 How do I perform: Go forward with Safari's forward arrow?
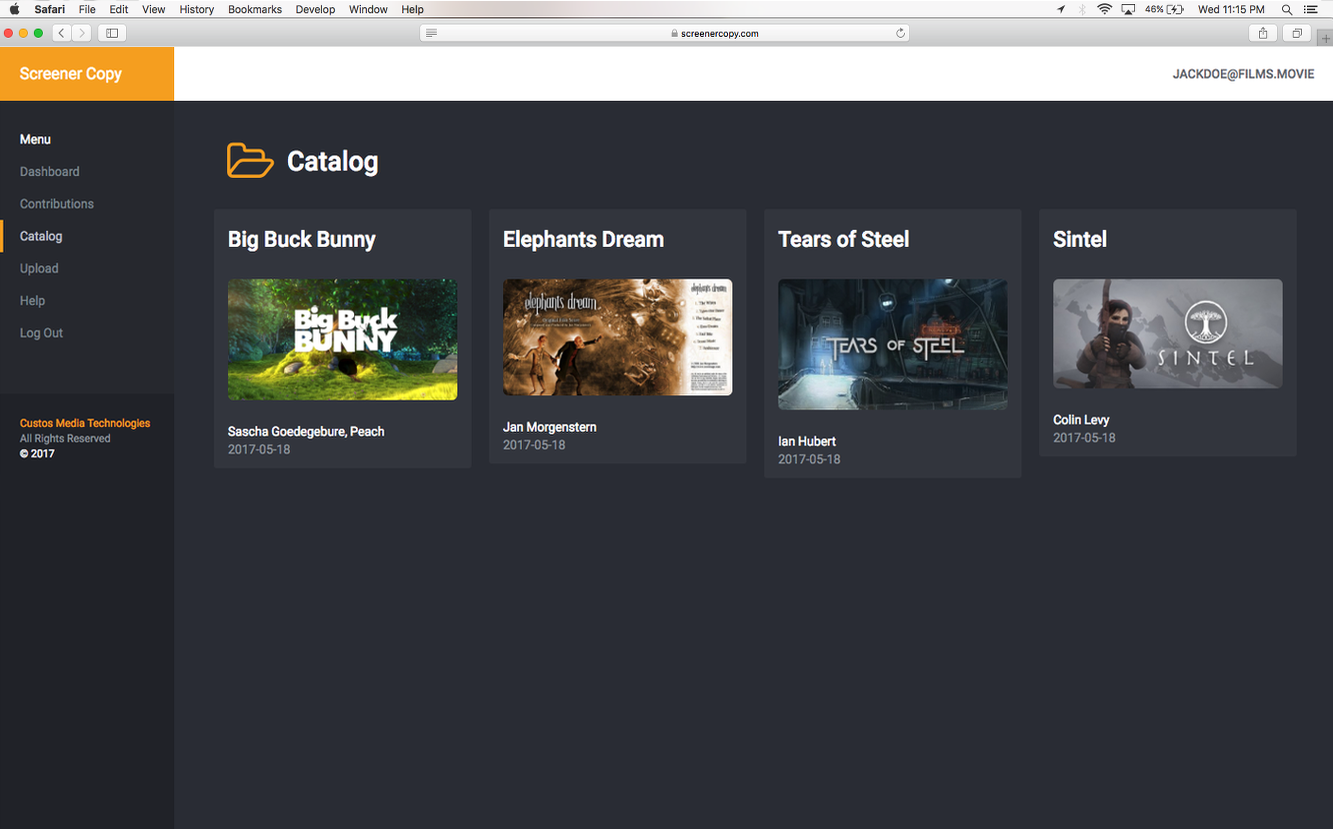click(x=82, y=33)
